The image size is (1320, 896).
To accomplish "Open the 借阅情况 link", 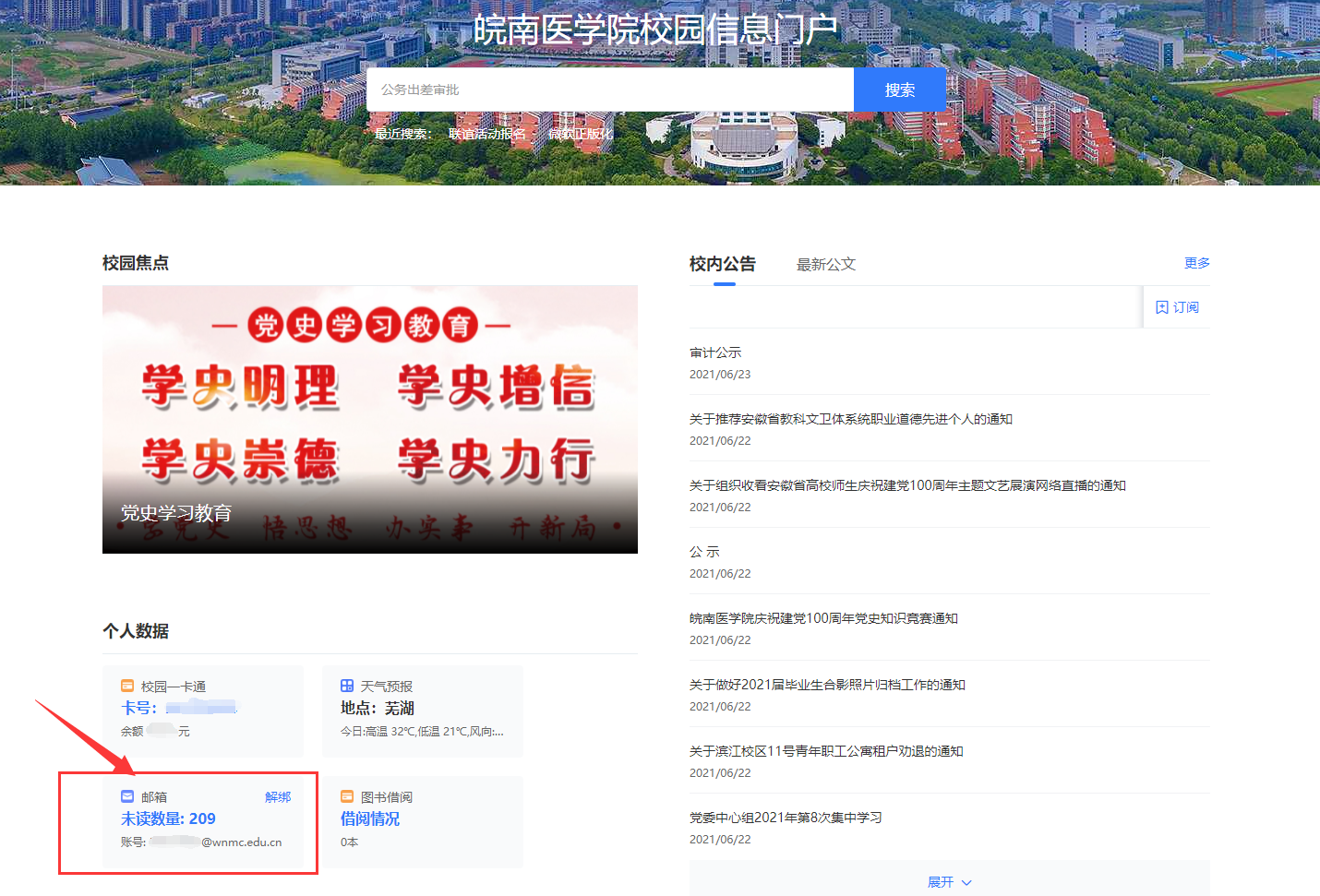I will pyautogui.click(x=370, y=818).
